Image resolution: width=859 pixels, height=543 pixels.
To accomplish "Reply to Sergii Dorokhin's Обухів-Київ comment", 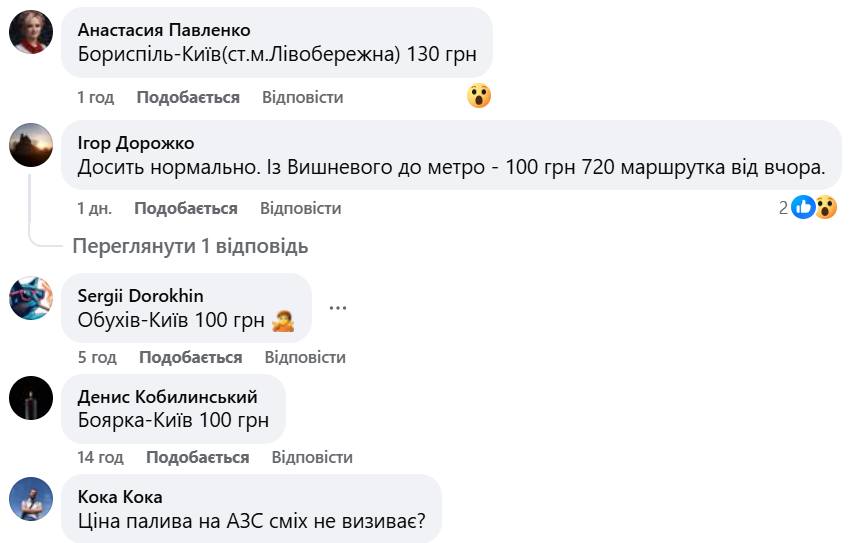I will pos(305,357).
